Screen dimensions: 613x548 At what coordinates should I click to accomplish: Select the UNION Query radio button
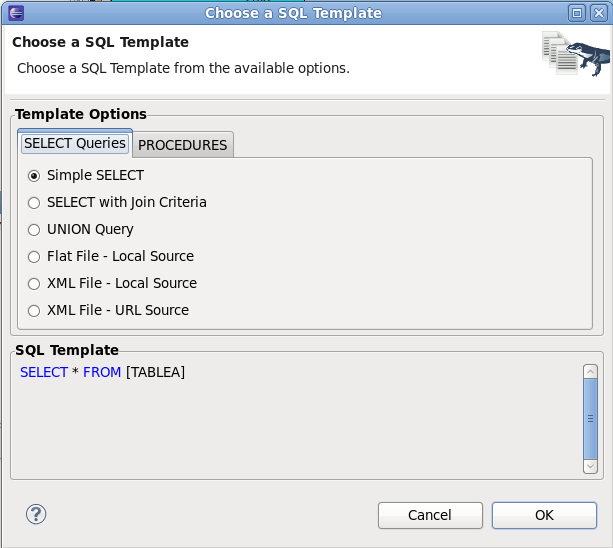click(34, 229)
